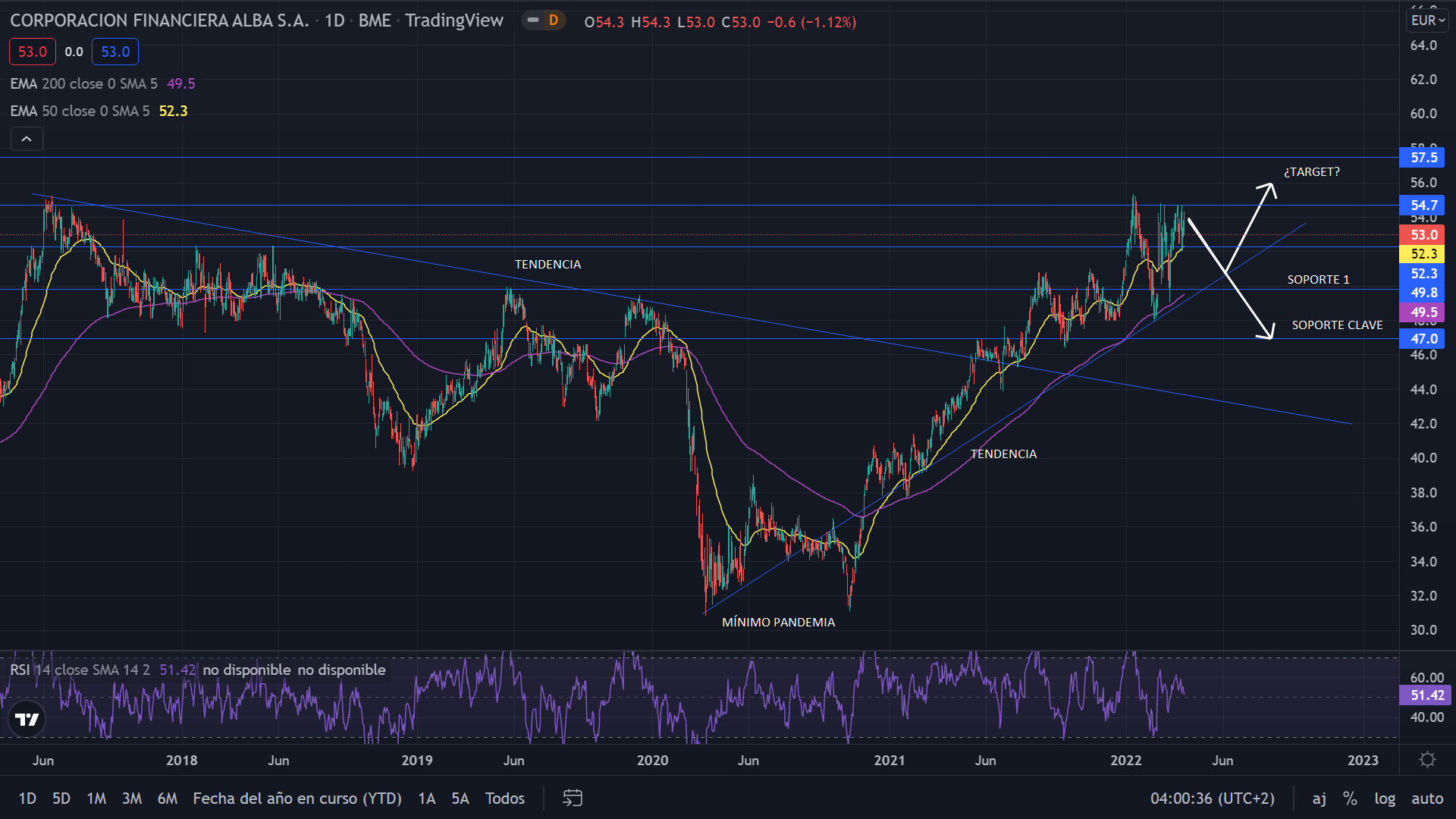Open the go-to-date calendar icon
This screenshot has width=1456, height=819.
coord(573,798)
